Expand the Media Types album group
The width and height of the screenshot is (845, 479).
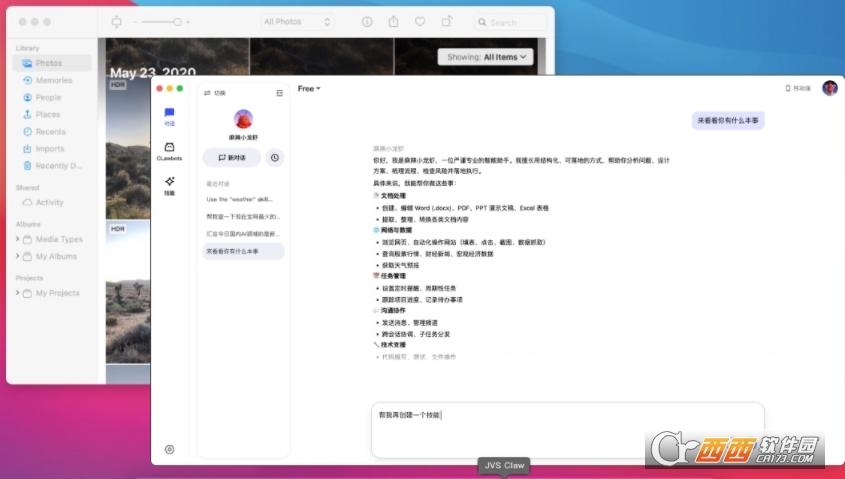point(18,239)
